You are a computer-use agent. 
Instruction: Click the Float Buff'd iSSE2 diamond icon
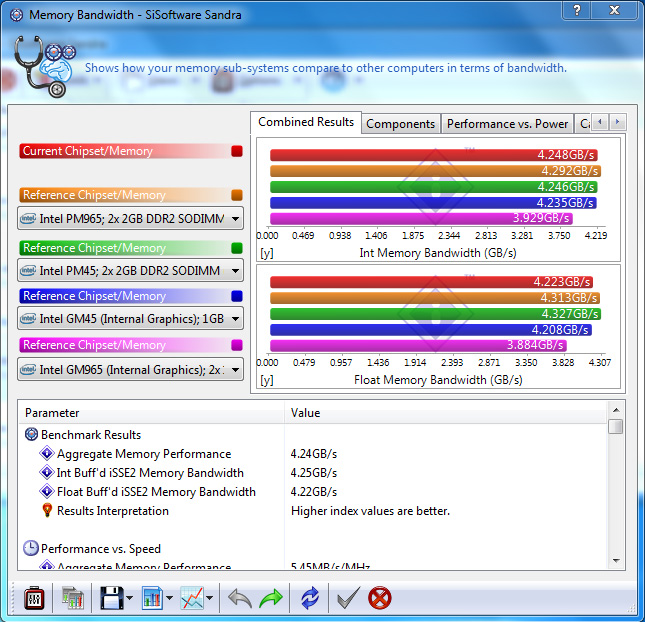pyautogui.click(x=47, y=491)
